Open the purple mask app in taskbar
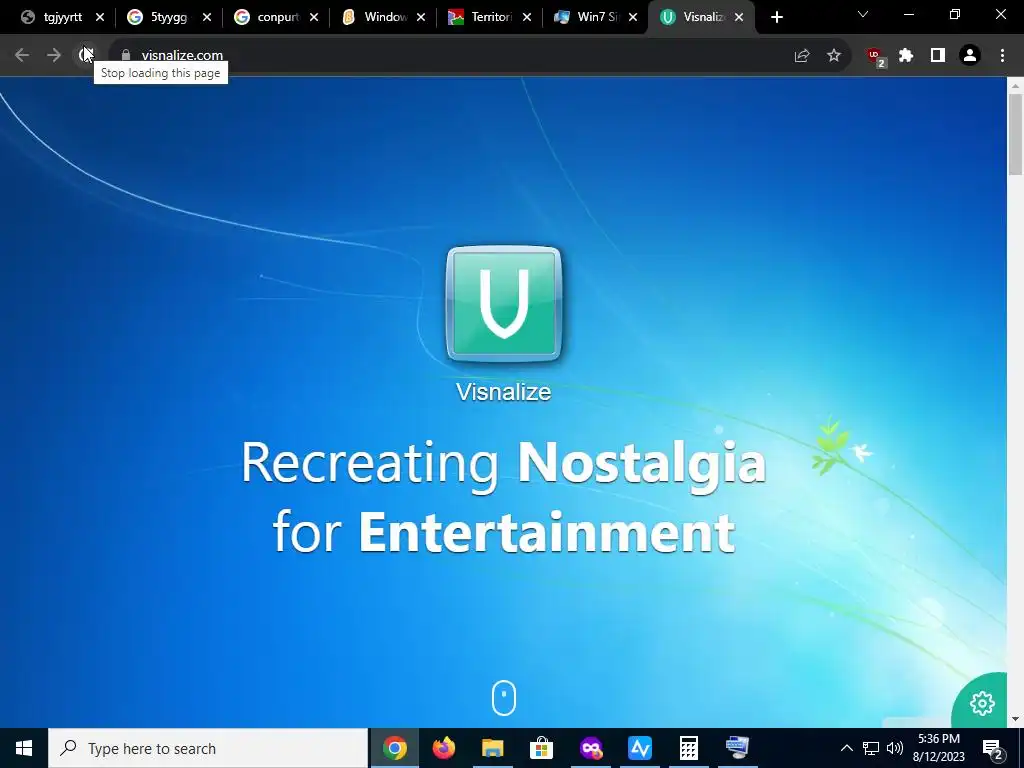The width and height of the screenshot is (1024, 768). [590, 748]
